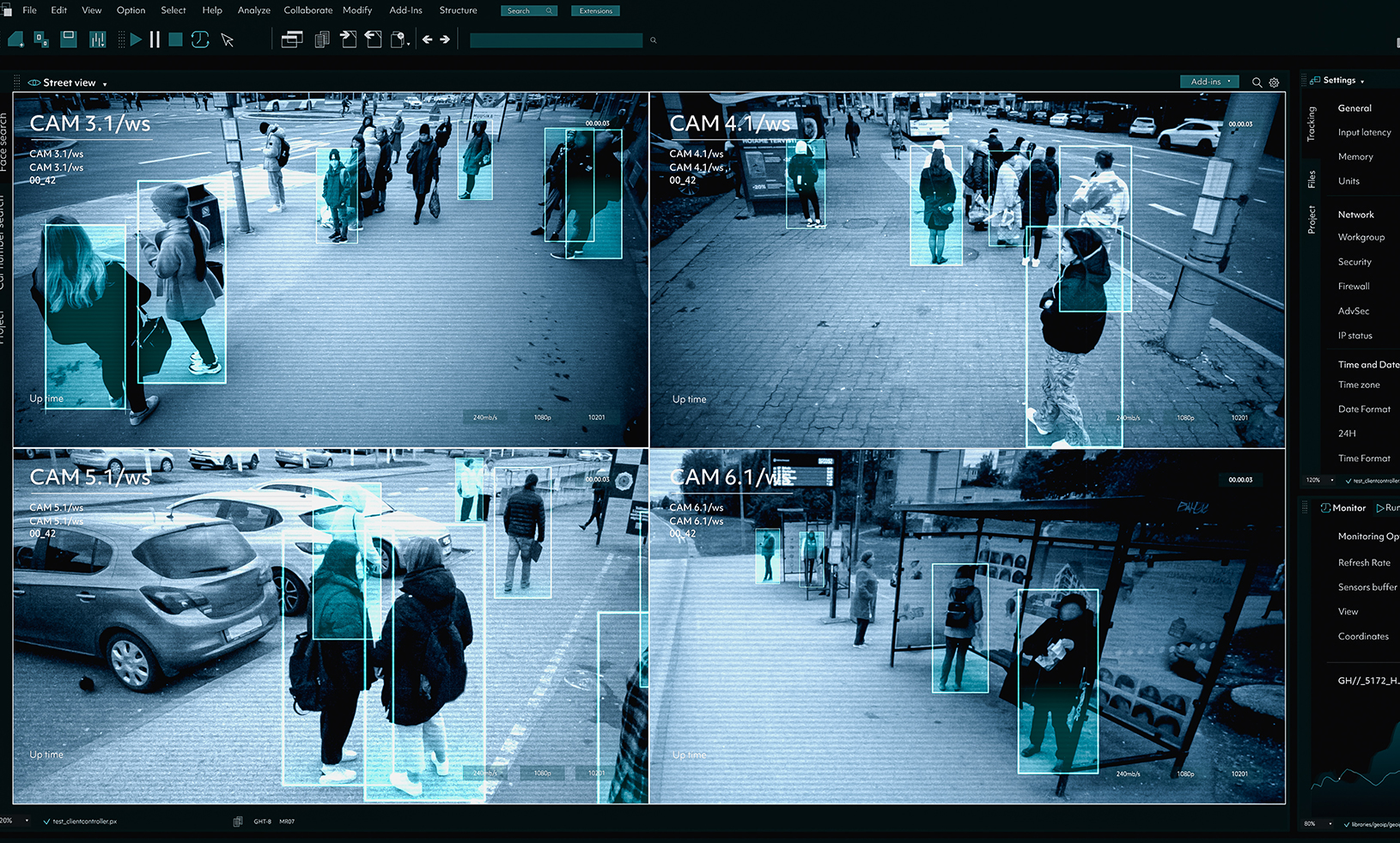Open the settings gear beside Add-ins
The image size is (1400, 843).
click(x=1273, y=82)
